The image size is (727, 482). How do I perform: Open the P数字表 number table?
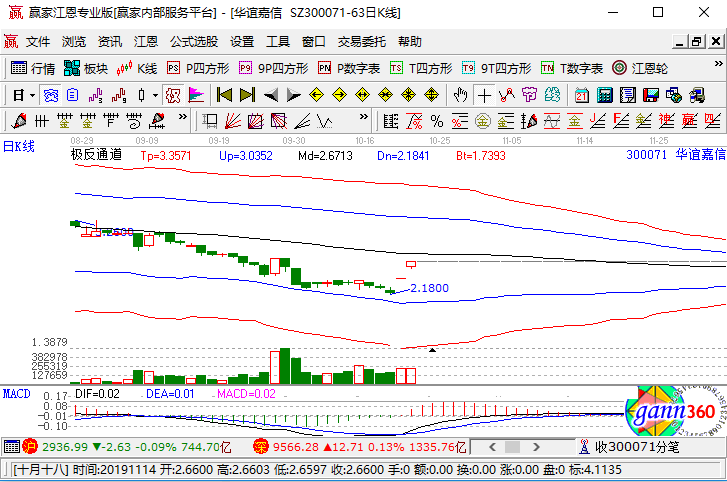point(349,68)
